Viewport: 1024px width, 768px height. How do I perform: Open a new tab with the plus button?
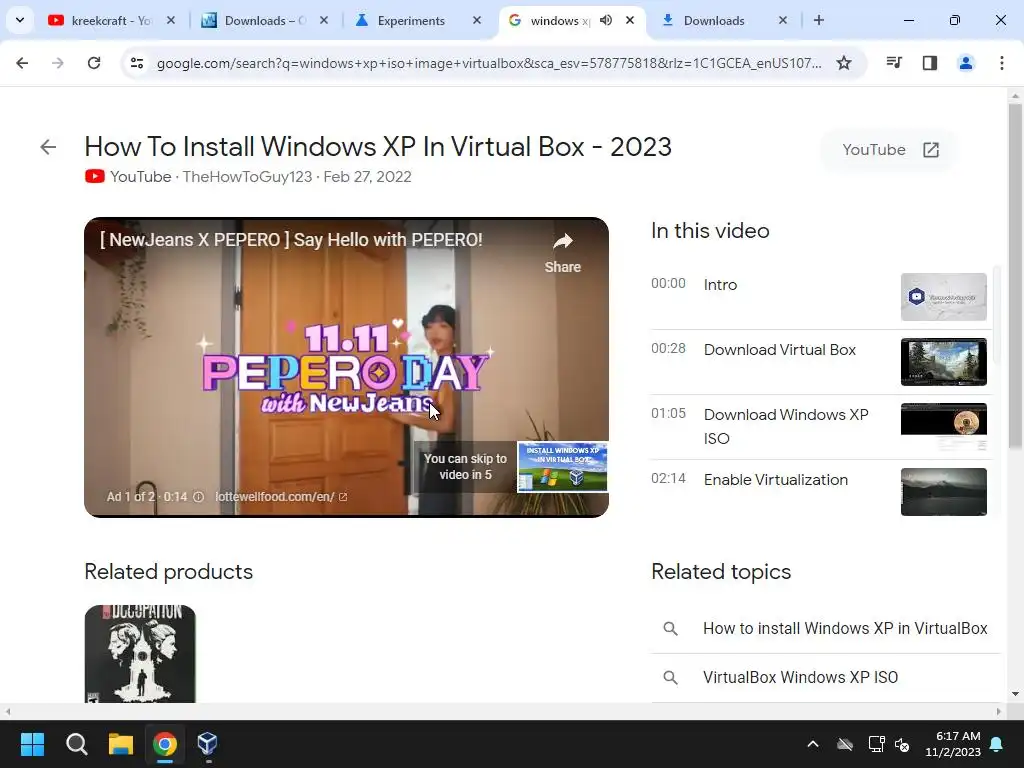tap(818, 20)
